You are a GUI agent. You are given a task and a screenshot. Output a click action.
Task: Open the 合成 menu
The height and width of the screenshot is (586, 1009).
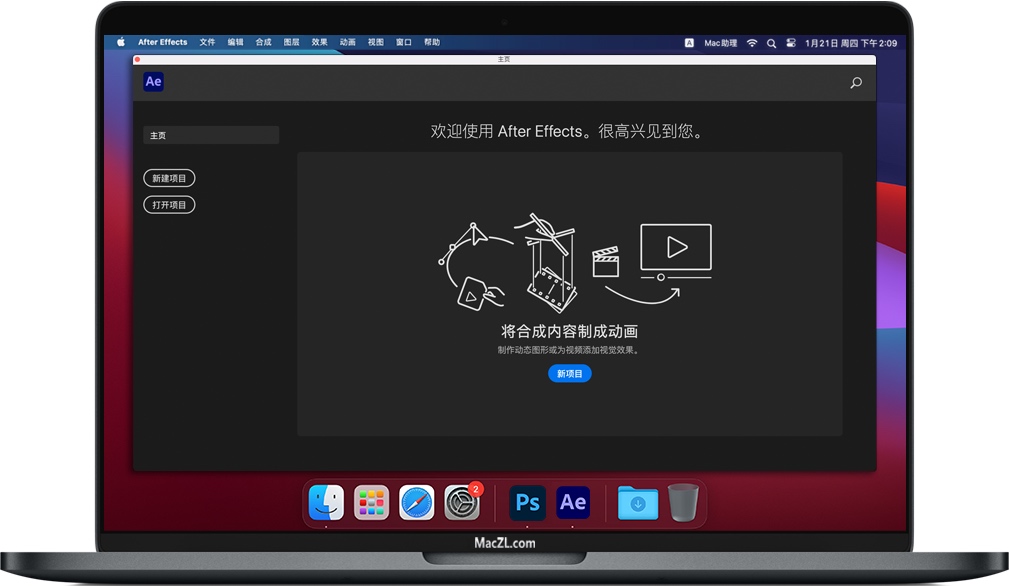click(x=262, y=42)
